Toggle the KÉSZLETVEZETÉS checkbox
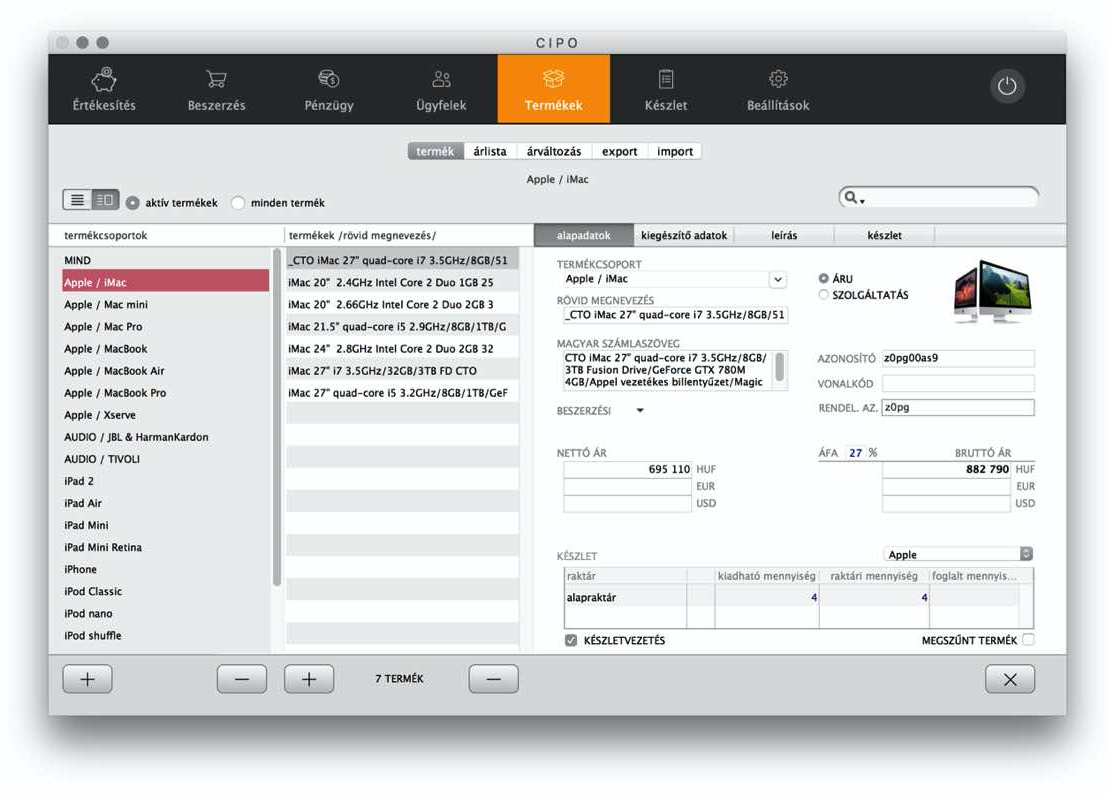This screenshot has height=796, width=1108. point(571,640)
